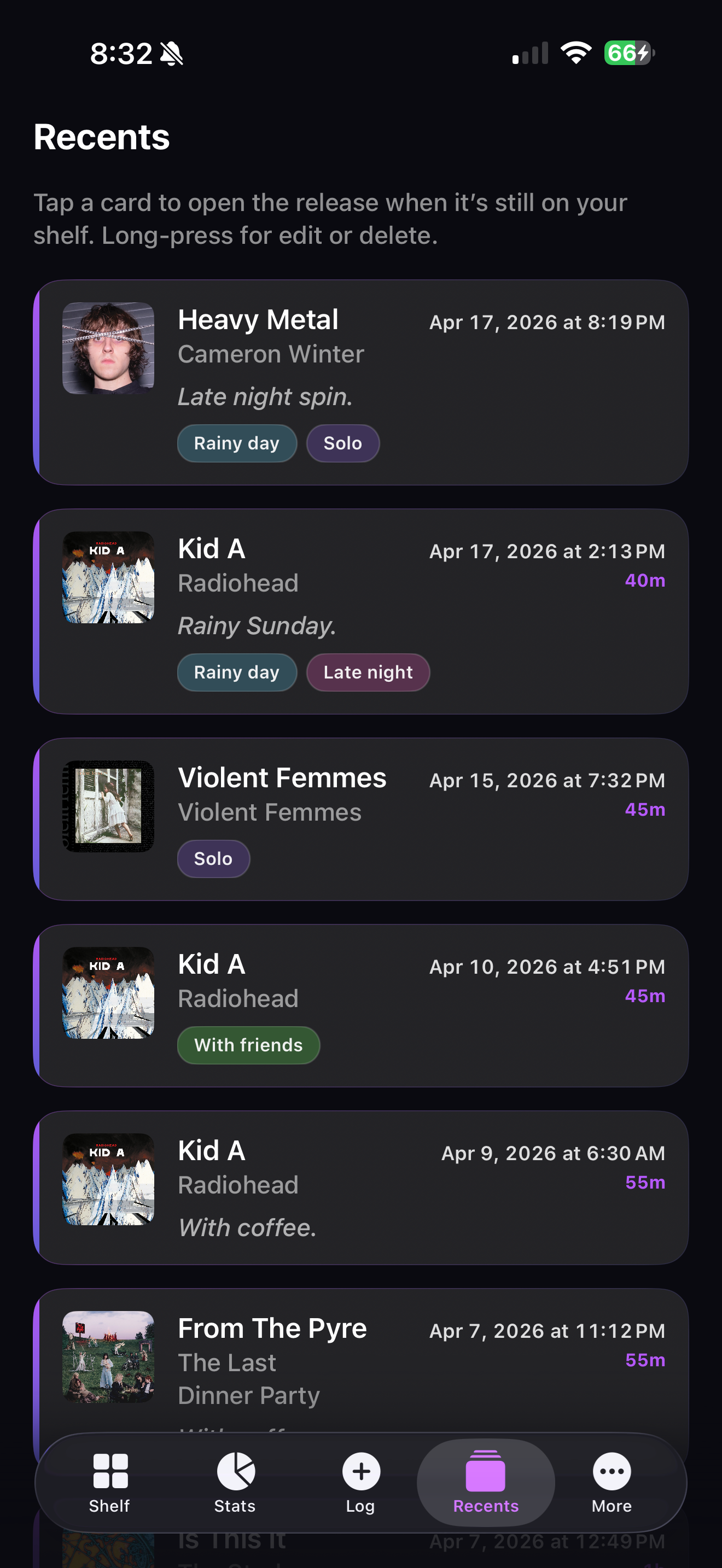The width and height of the screenshot is (722, 1568).
Task: Open the Kid A card from Apr 9
Action: 361,1187
